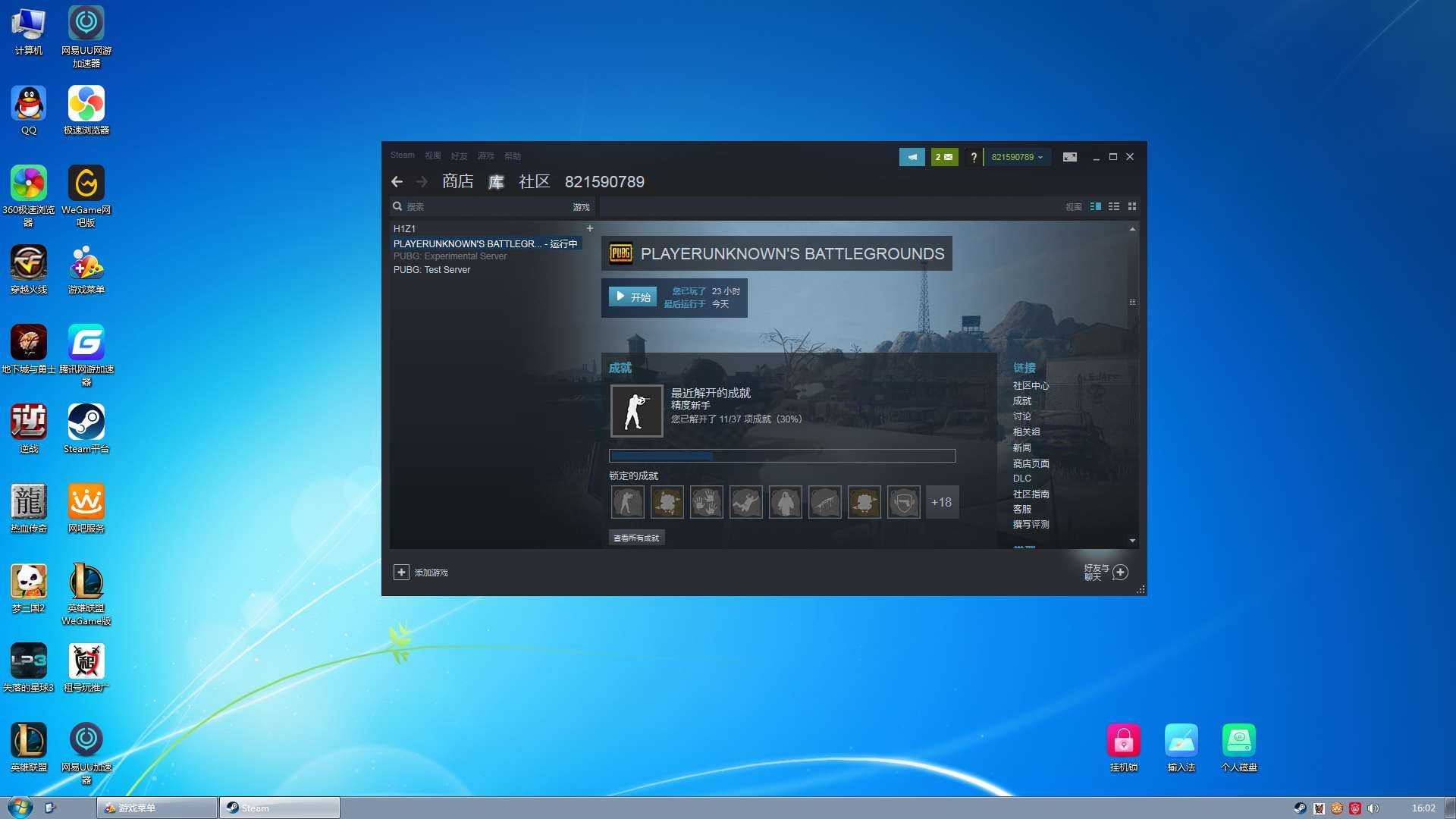Open the 好友 menu in Steam

click(459, 156)
